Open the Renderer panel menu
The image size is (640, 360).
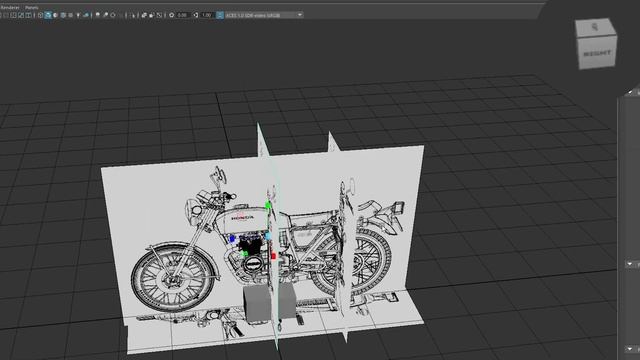click(x=9, y=7)
